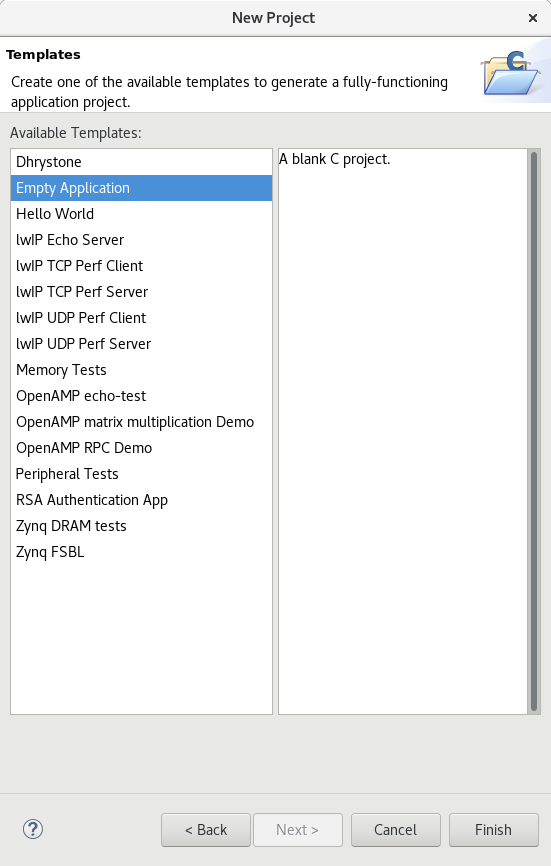Pick the OpenAMP echo-test template
Image resolution: width=551 pixels, height=866 pixels.
(x=141, y=395)
